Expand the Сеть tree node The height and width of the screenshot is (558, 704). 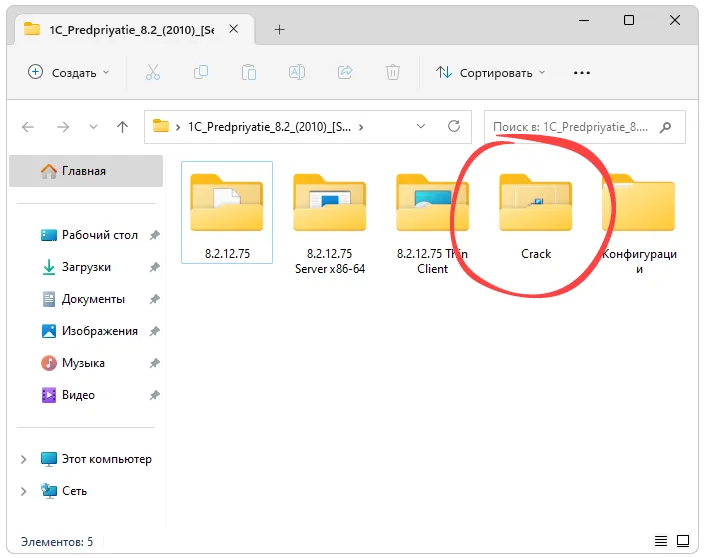[x=23, y=491]
